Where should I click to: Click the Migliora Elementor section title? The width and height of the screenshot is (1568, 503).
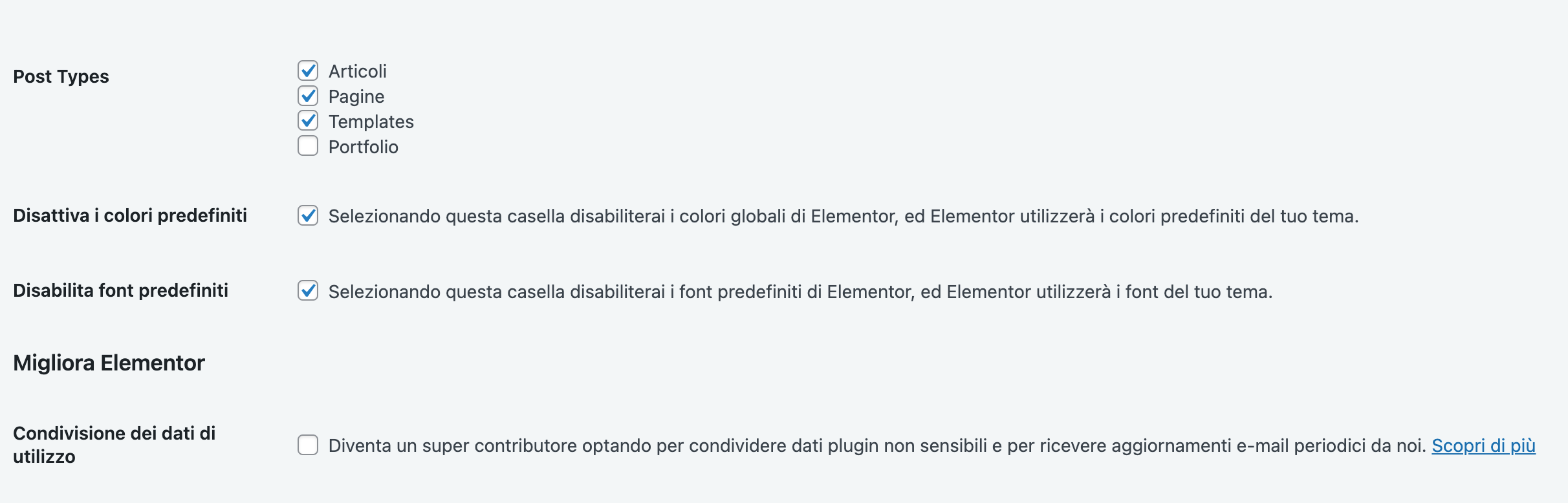109,363
